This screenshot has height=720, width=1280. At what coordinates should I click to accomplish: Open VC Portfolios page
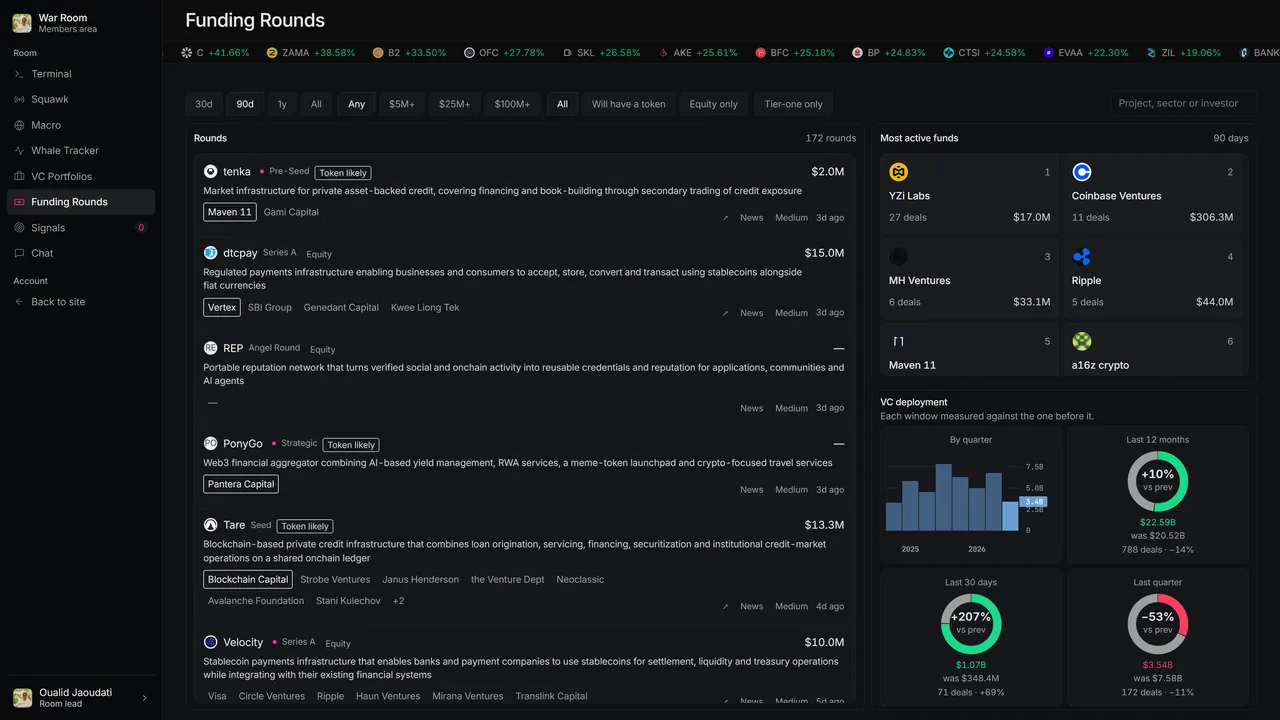[x=80, y=176]
